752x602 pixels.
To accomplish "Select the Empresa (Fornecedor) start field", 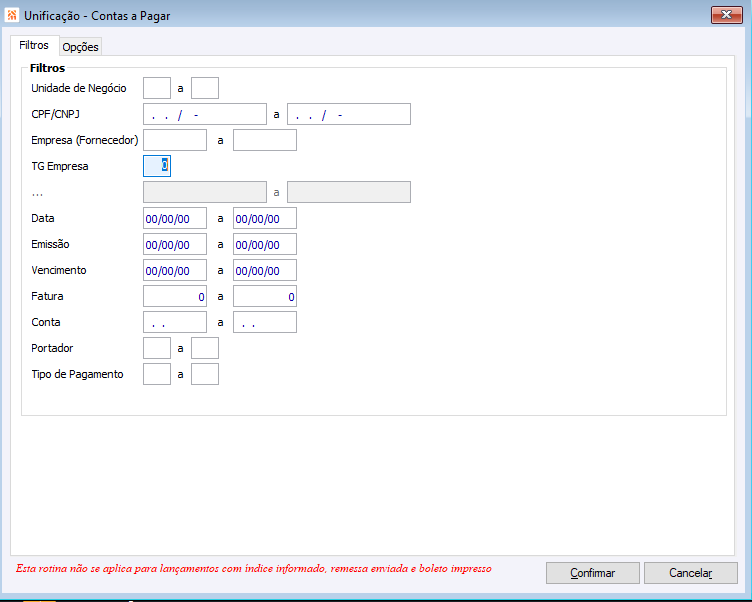I will pos(175,140).
